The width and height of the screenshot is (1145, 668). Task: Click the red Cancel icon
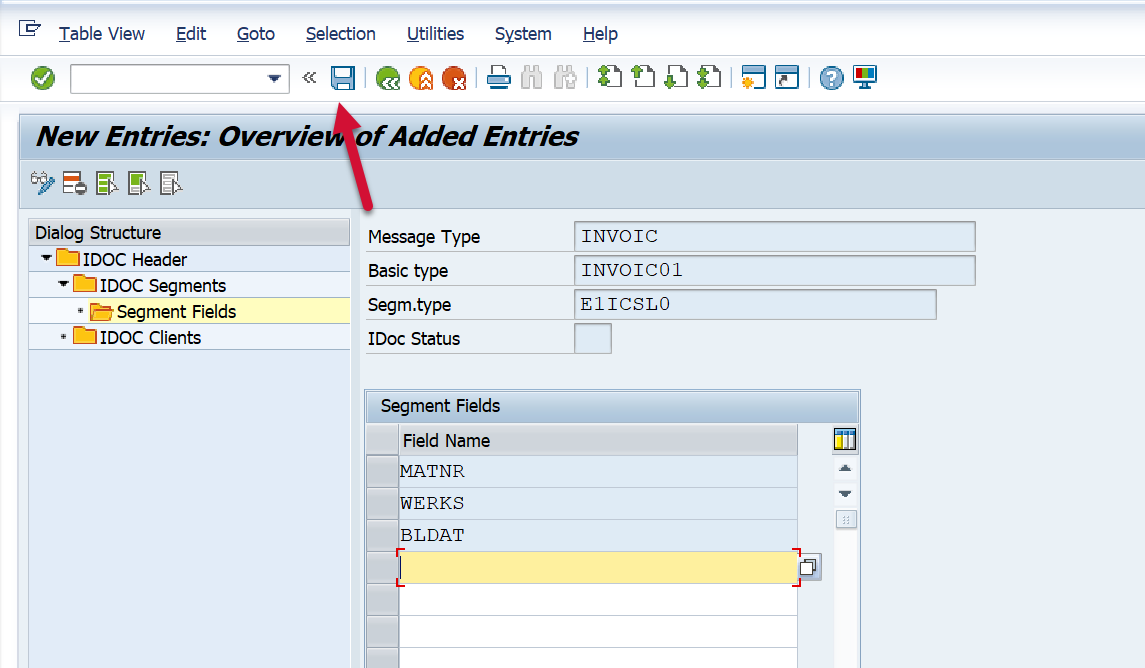coord(454,78)
